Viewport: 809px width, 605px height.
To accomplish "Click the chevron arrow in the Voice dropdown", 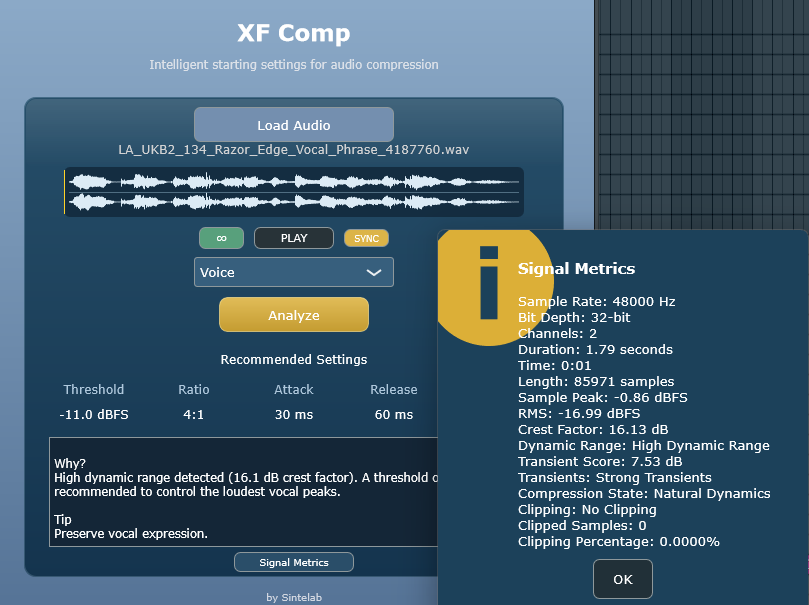I will (x=374, y=272).
